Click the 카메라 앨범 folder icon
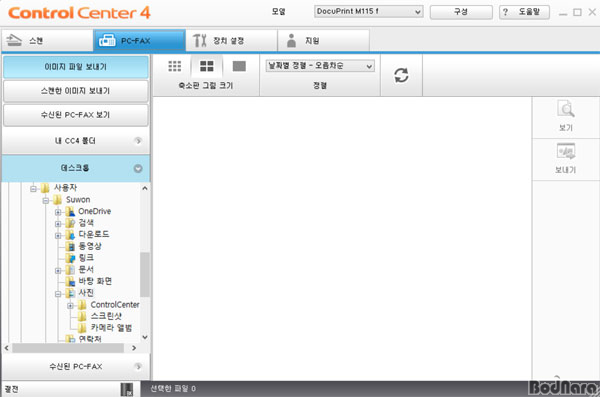600x397 pixels. (x=82, y=328)
